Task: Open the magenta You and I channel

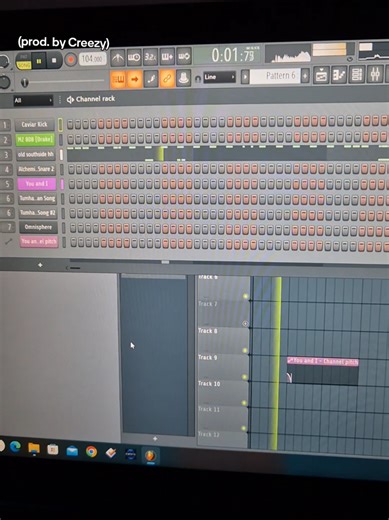Action: pyautogui.click(x=37, y=184)
